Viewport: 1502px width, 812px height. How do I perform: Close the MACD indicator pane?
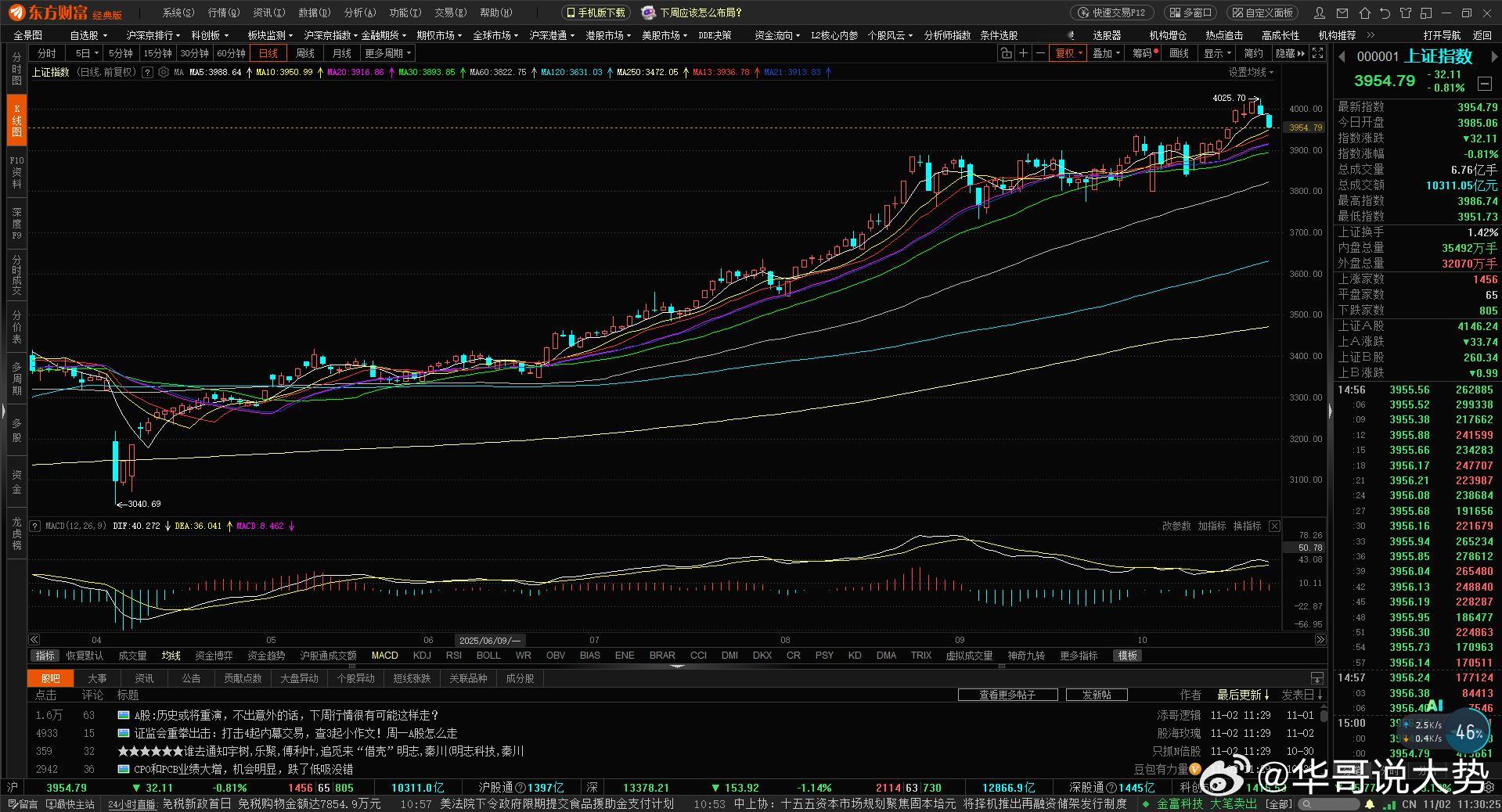[x=1274, y=526]
